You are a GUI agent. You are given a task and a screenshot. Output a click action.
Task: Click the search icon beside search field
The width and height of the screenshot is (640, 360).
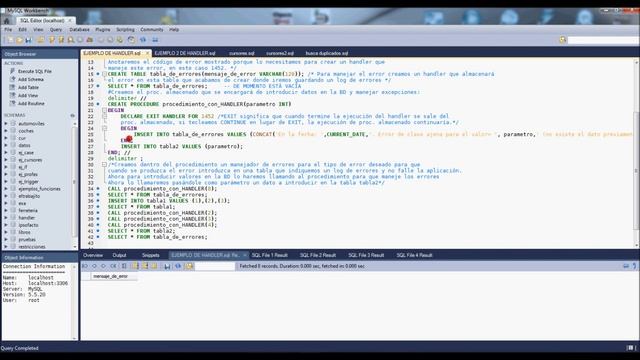coord(563,40)
